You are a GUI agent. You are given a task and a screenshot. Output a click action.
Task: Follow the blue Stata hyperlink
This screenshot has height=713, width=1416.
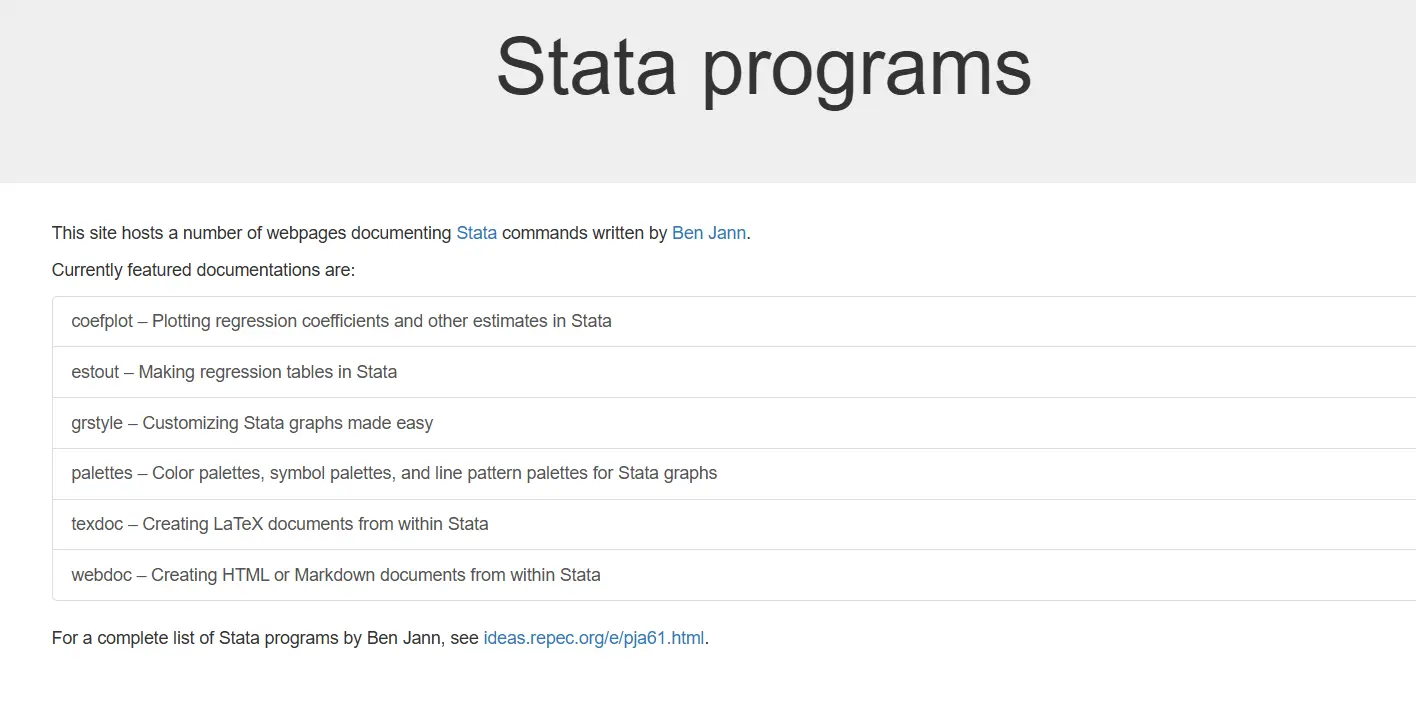(x=476, y=233)
